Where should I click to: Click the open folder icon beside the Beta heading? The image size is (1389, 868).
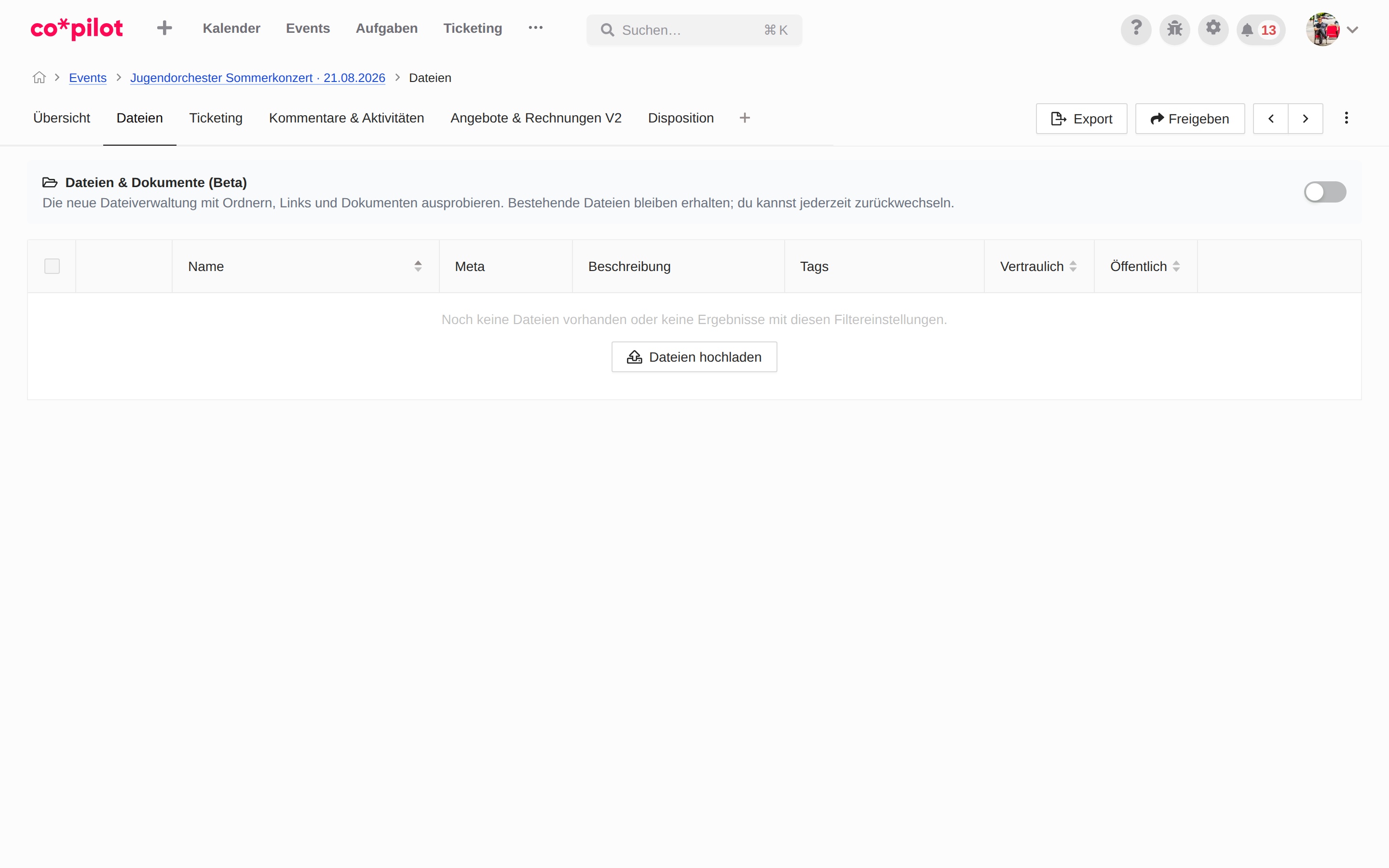point(50,183)
